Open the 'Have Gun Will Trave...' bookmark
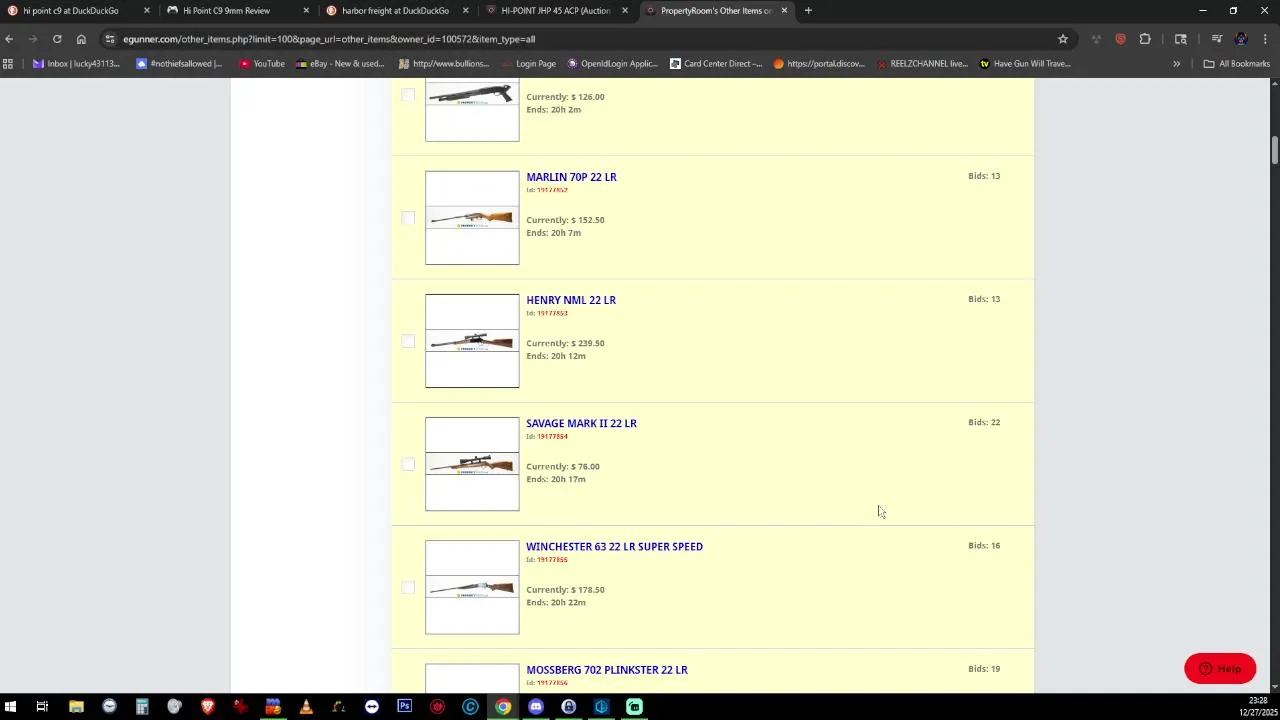This screenshot has width=1280, height=720. [1025, 64]
